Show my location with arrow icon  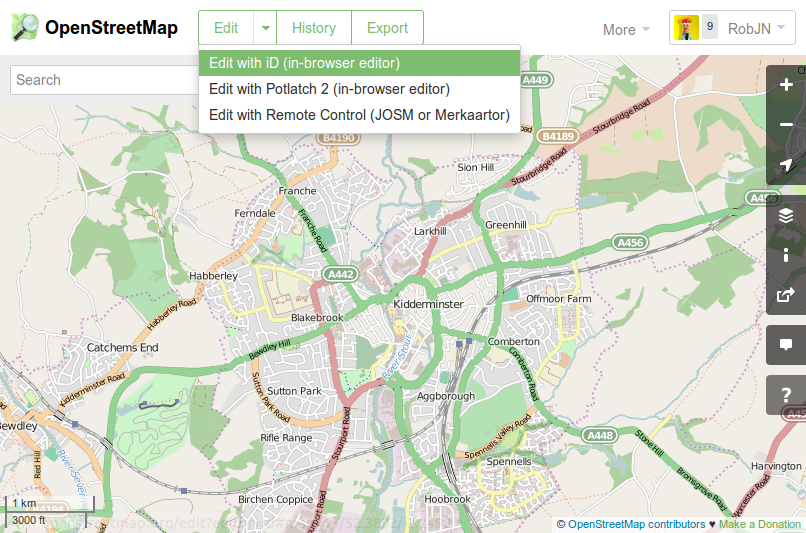[786, 164]
